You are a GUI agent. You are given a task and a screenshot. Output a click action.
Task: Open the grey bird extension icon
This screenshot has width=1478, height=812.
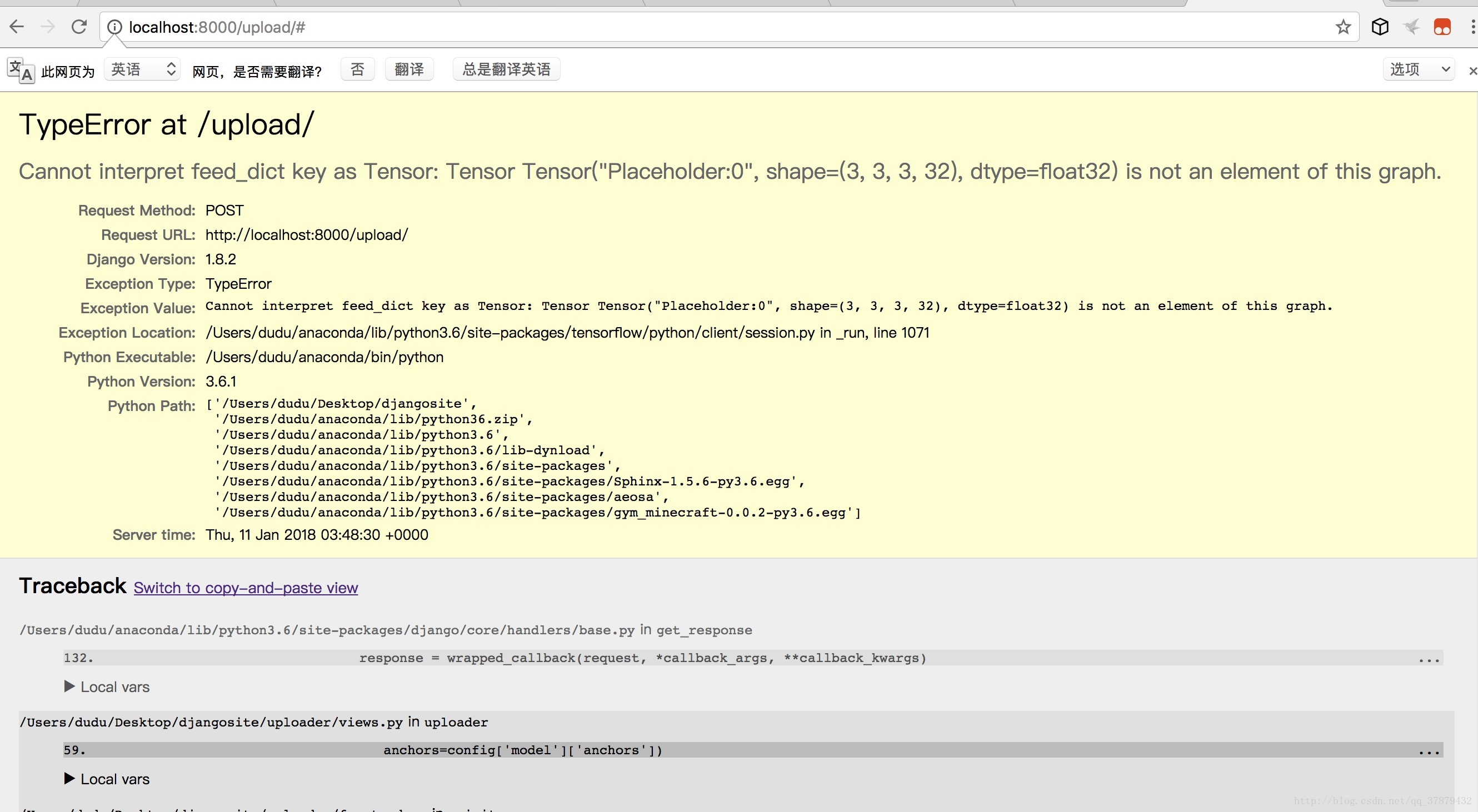[1411, 26]
